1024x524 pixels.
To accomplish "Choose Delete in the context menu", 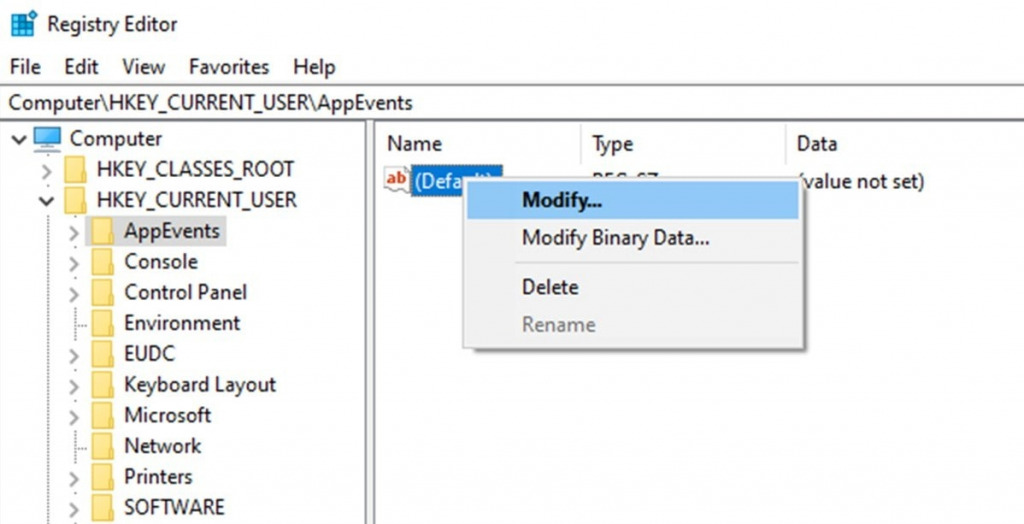I will (550, 287).
